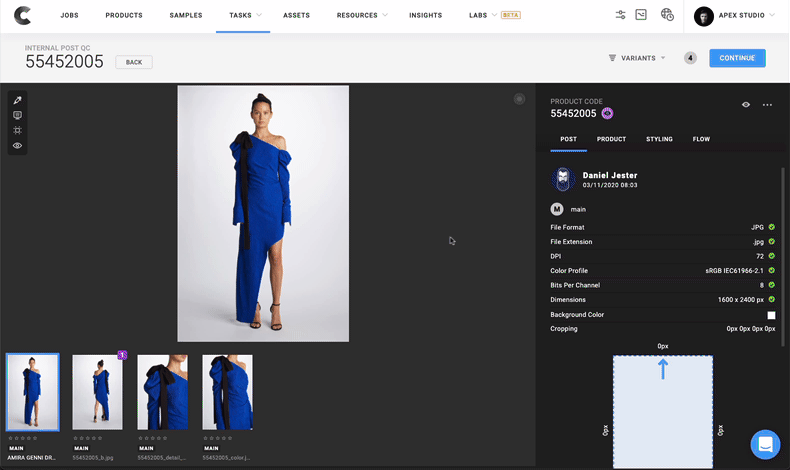This screenshot has height=470, width=790.
Task: Open the filter sliders icon in header
Action: coord(620,15)
